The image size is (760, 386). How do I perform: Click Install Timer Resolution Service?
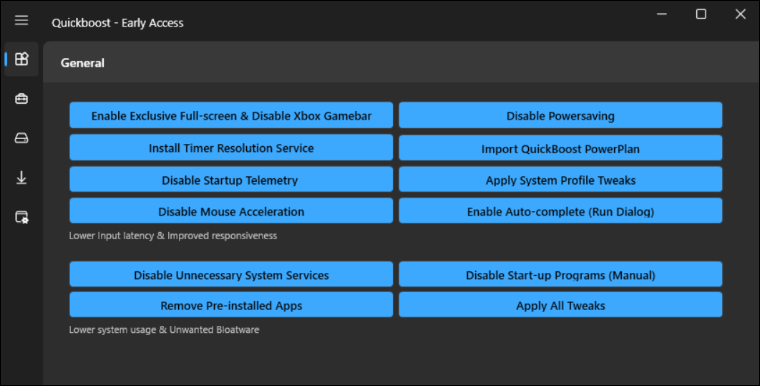point(231,147)
